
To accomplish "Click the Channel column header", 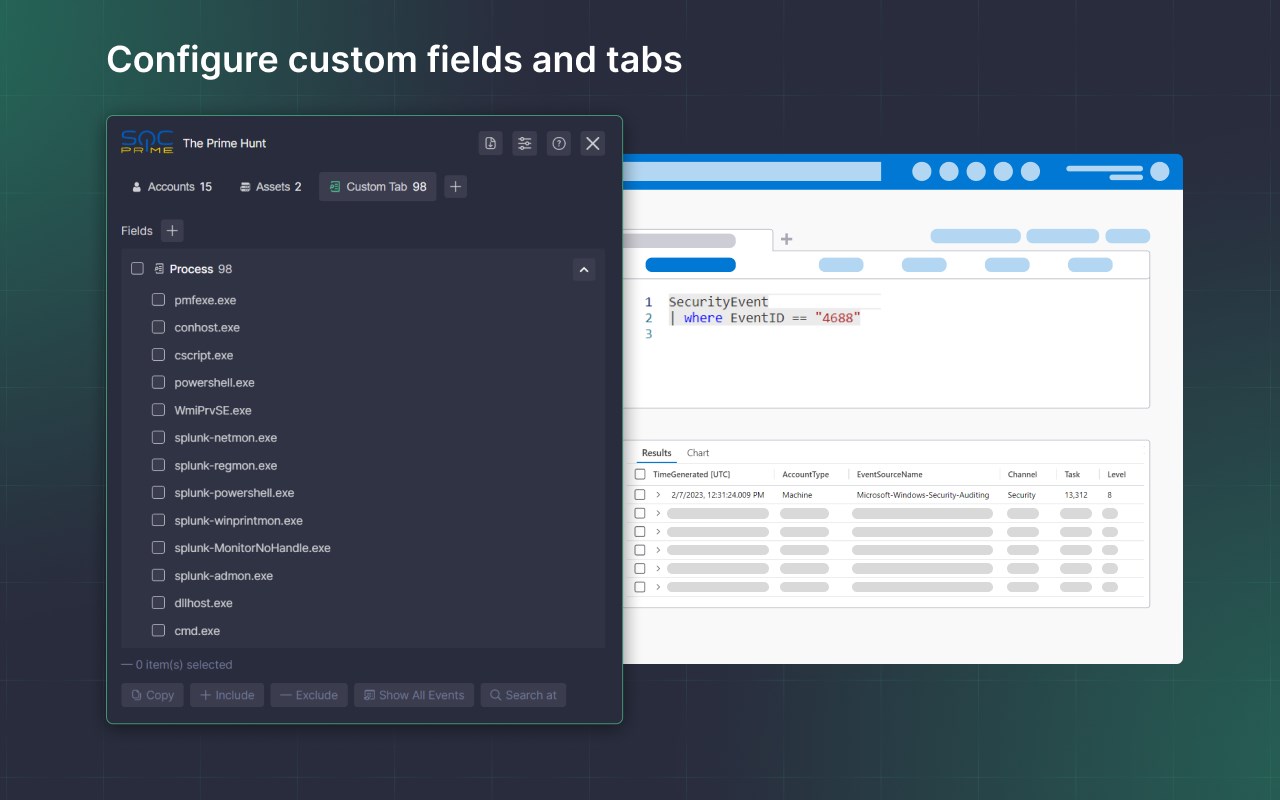I will [1022, 474].
